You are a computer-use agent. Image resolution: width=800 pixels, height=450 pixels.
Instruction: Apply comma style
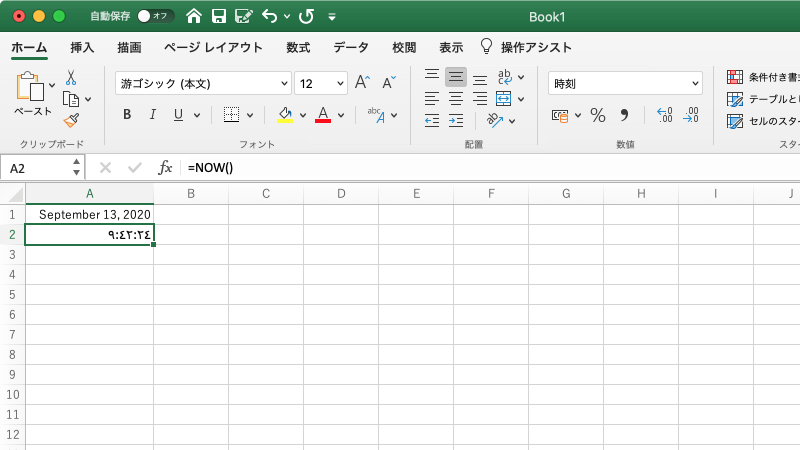624,115
